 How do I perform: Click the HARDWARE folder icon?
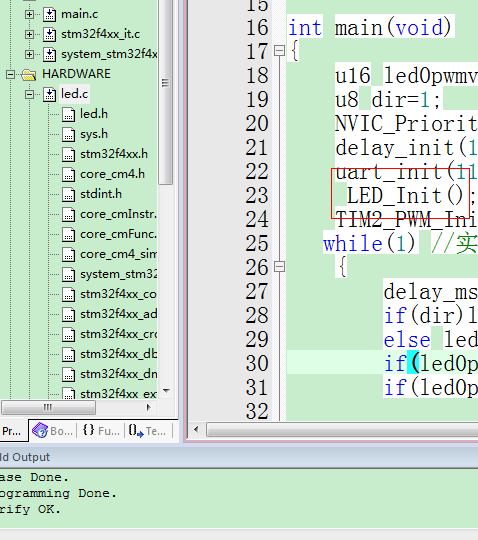tap(29, 74)
